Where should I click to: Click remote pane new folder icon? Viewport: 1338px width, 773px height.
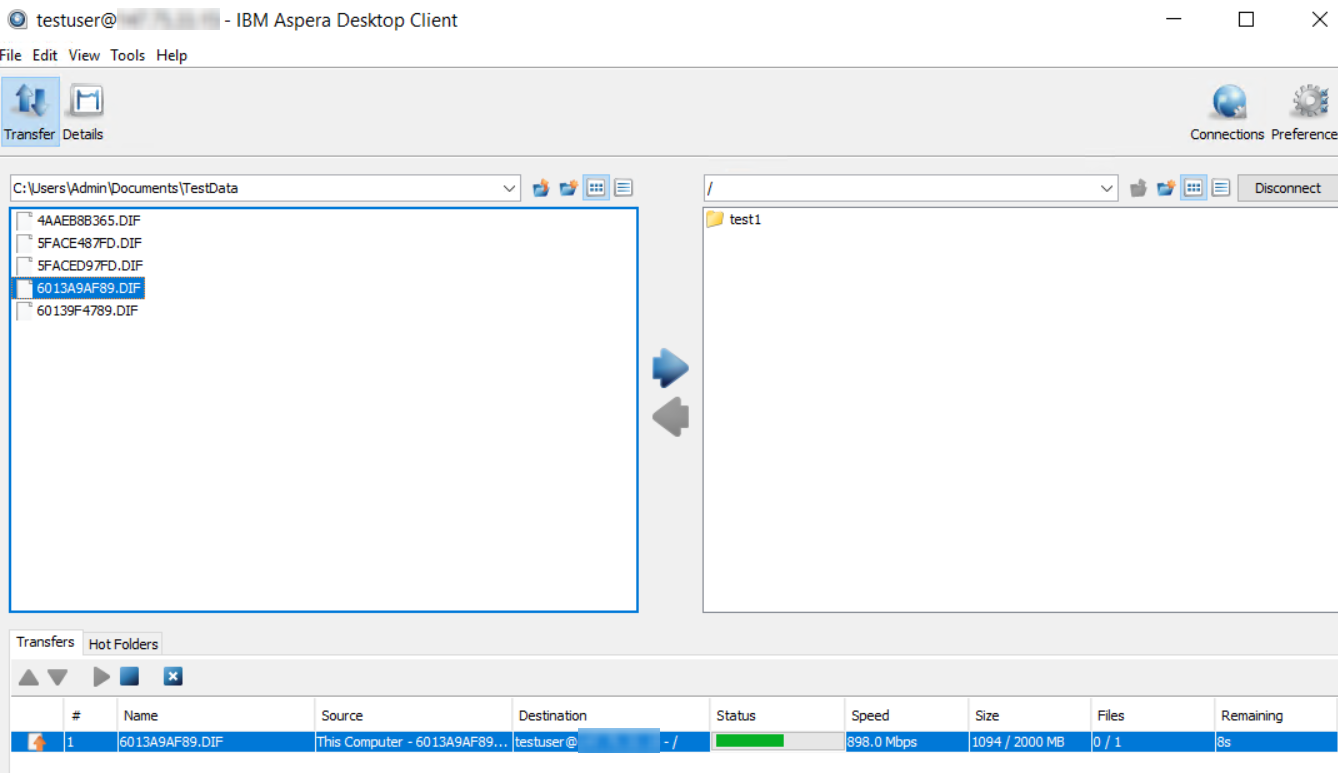(1166, 188)
